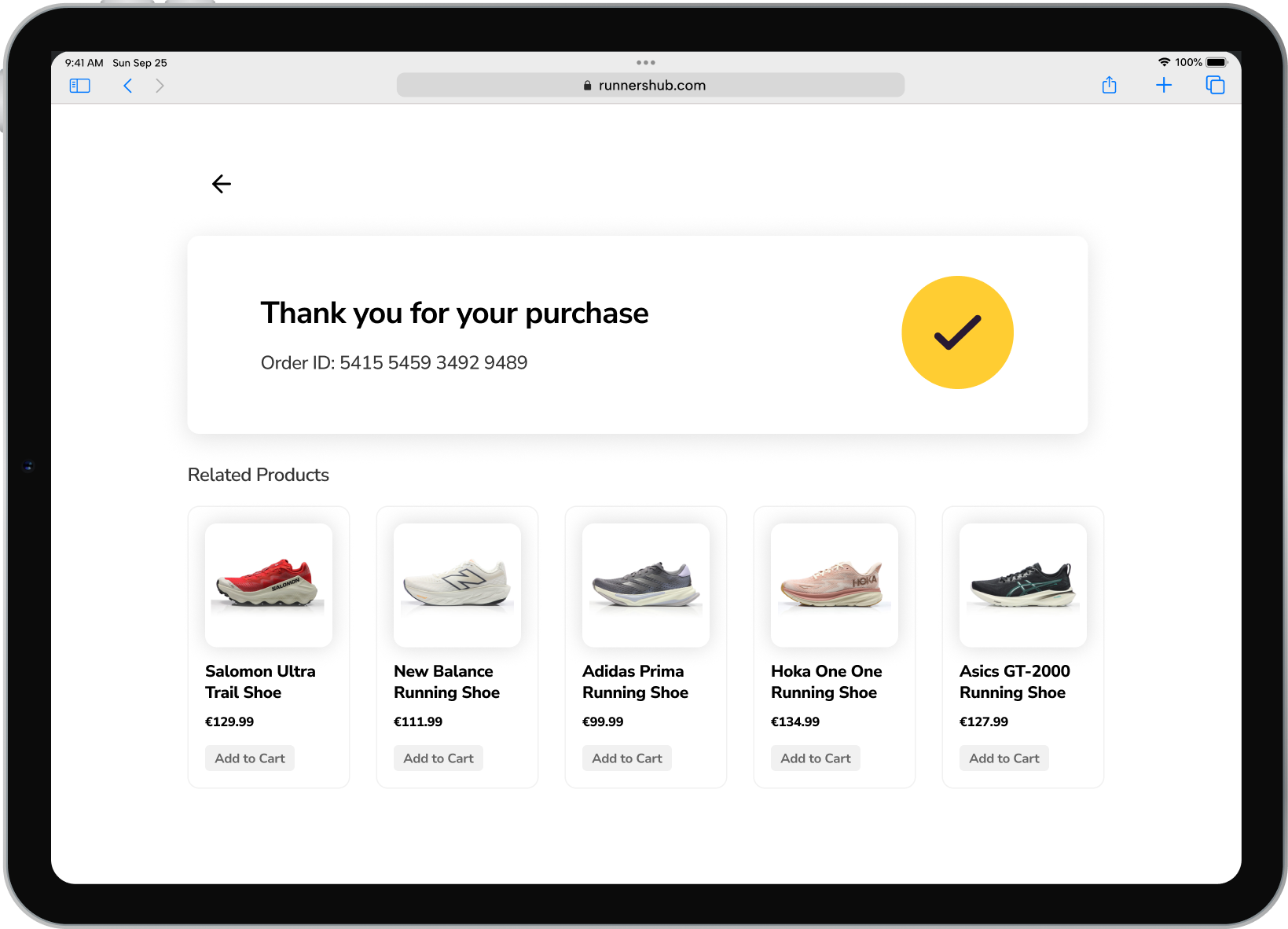Click the Hoka One One Running Shoe title
The image size is (1288, 929).
tap(826, 681)
